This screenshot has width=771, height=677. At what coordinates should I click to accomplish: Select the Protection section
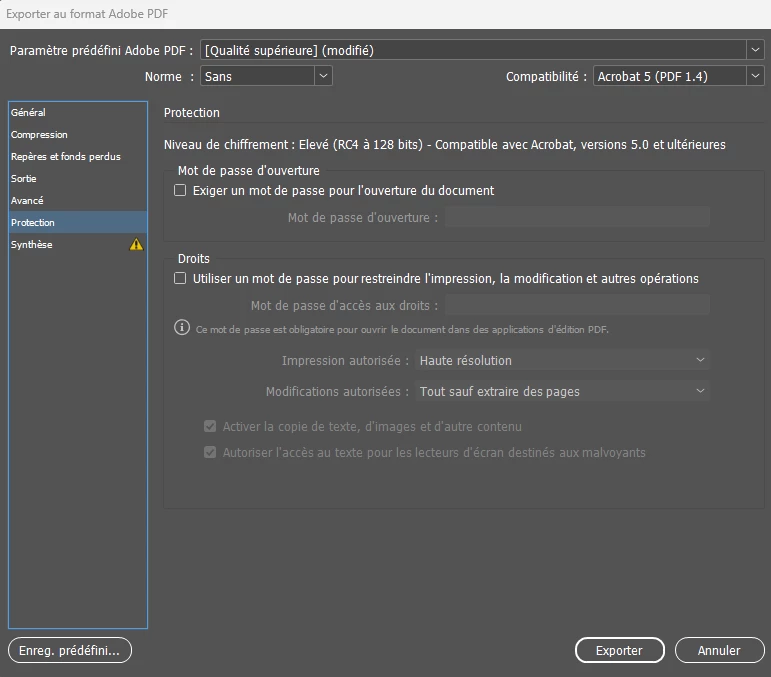pyautogui.click(x=78, y=222)
